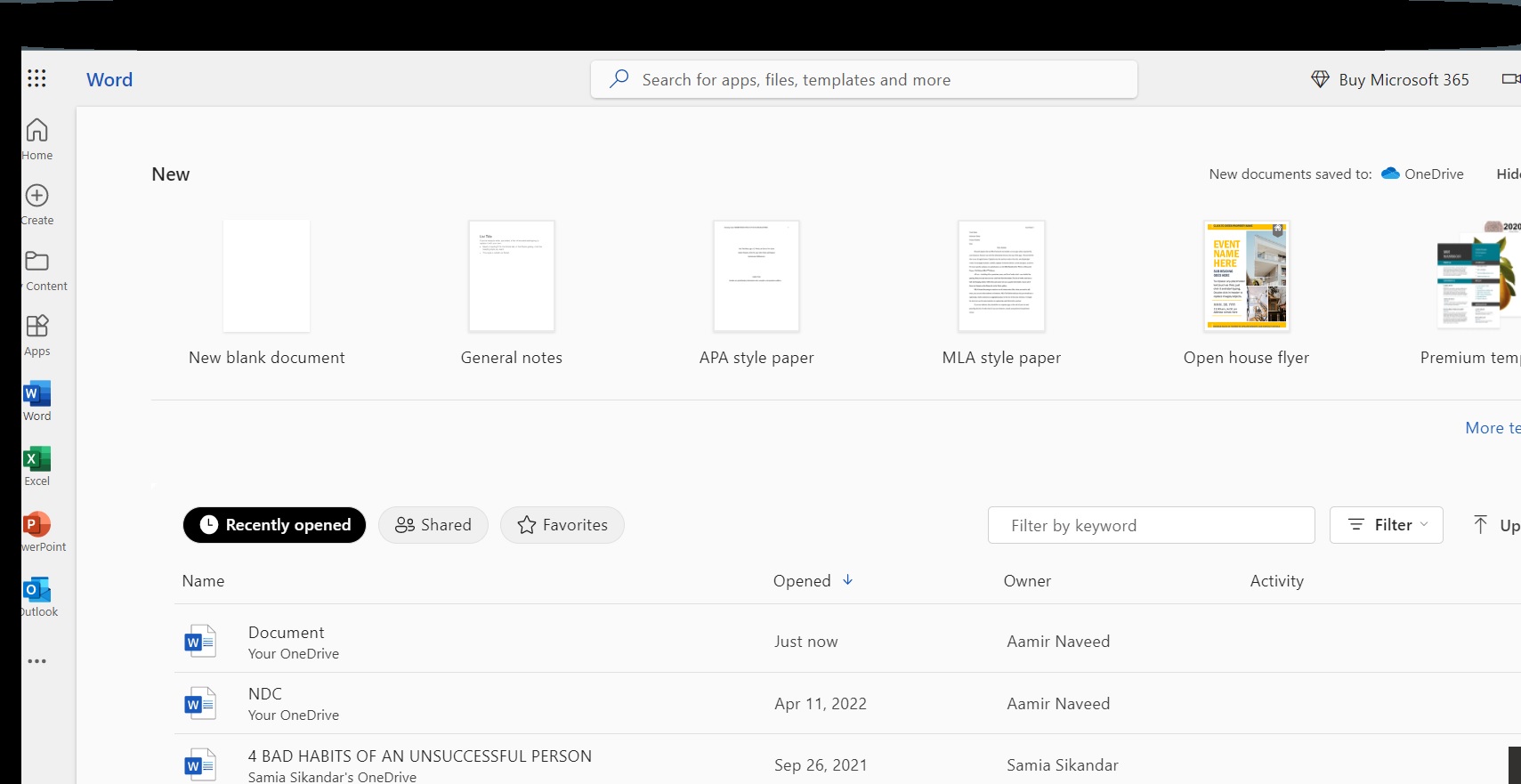This screenshot has width=1521, height=784.
Task: Click the Activity column header
Action: (x=1276, y=581)
